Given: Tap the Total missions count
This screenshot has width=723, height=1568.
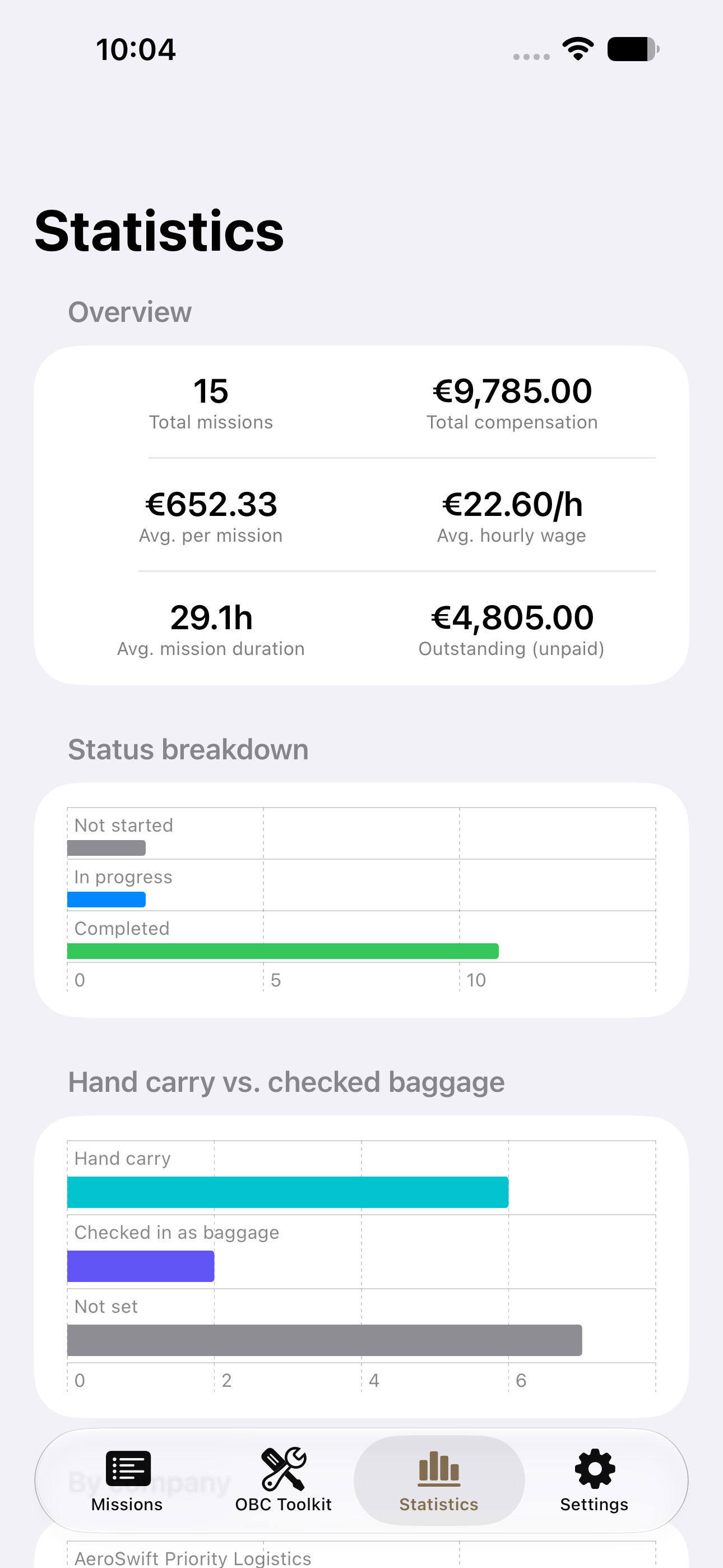Looking at the screenshot, I should coord(211,391).
